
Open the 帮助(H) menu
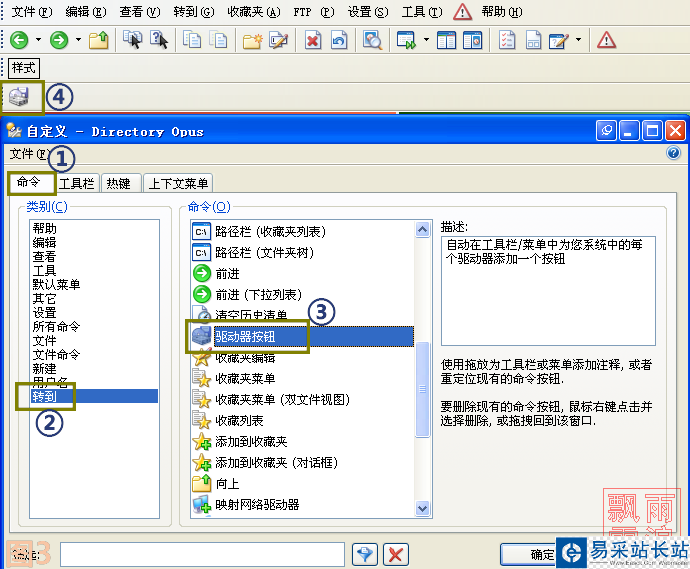pyautogui.click(x=502, y=12)
